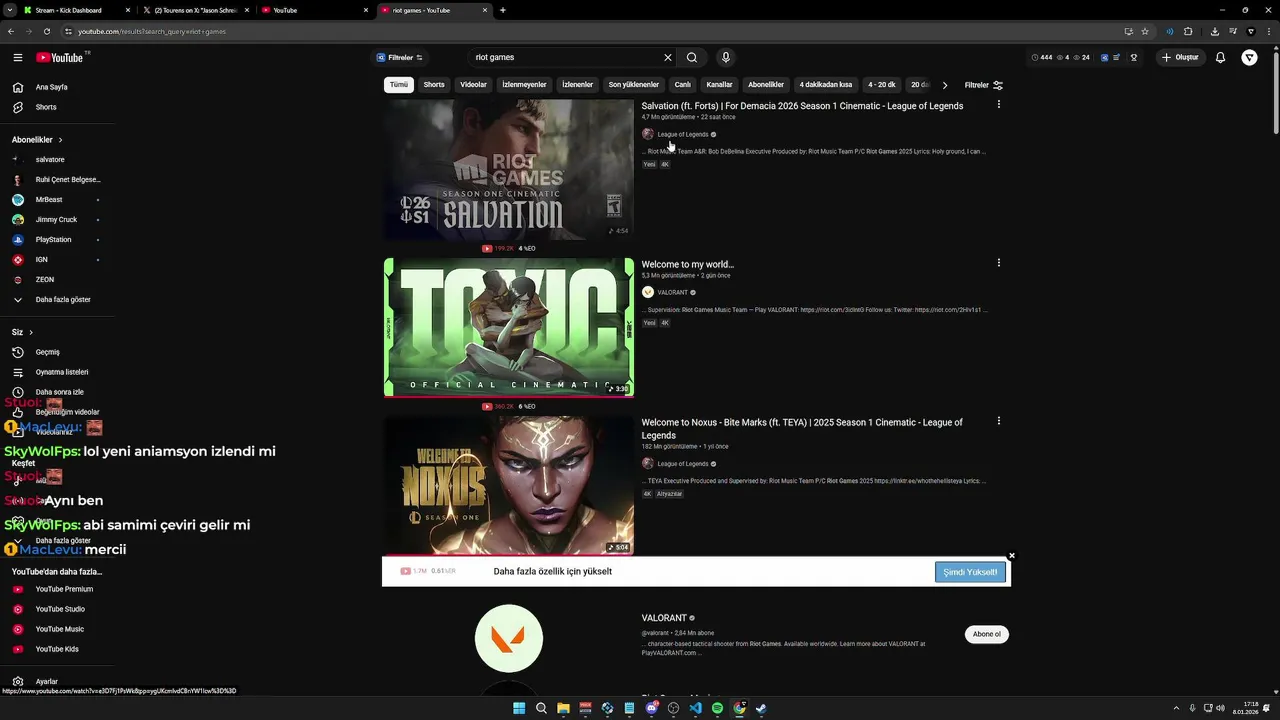Open the Steam taskbar icon
Image resolution: width=1280 pixels, height=720 pixels.
[x=761, y=708]
